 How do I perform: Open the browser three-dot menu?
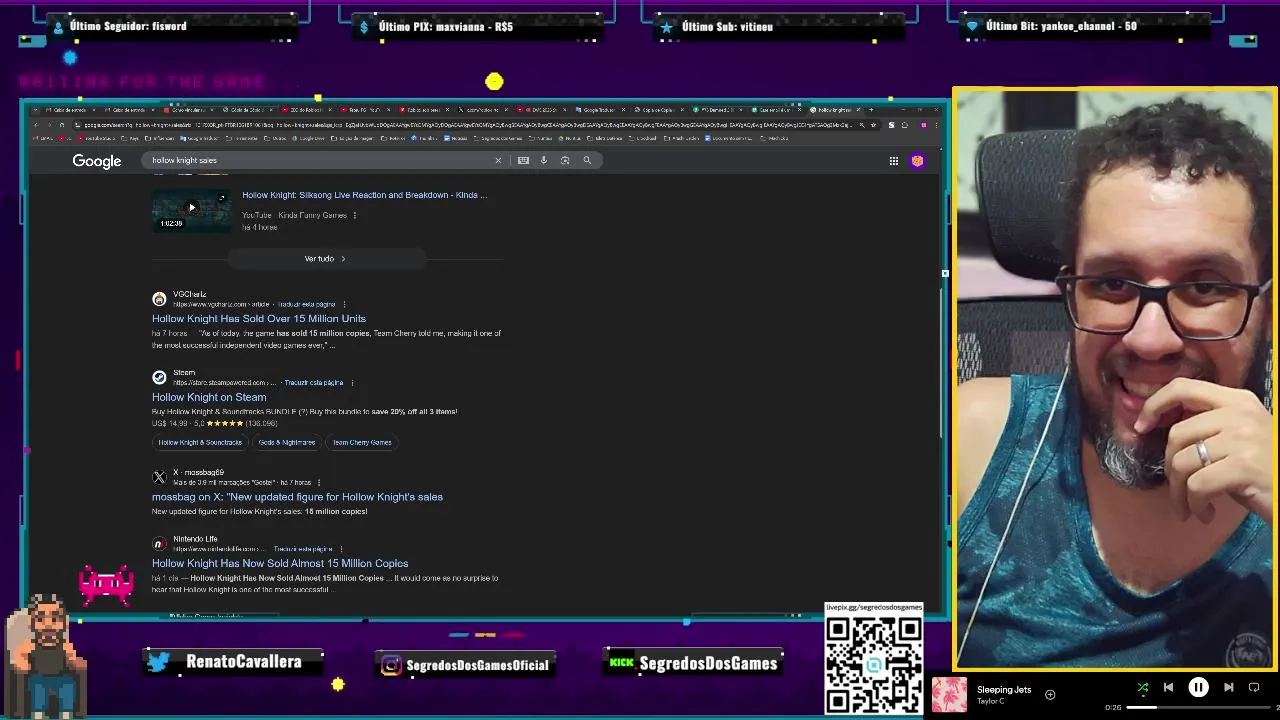pyautogui.click(x=937, y=125)
